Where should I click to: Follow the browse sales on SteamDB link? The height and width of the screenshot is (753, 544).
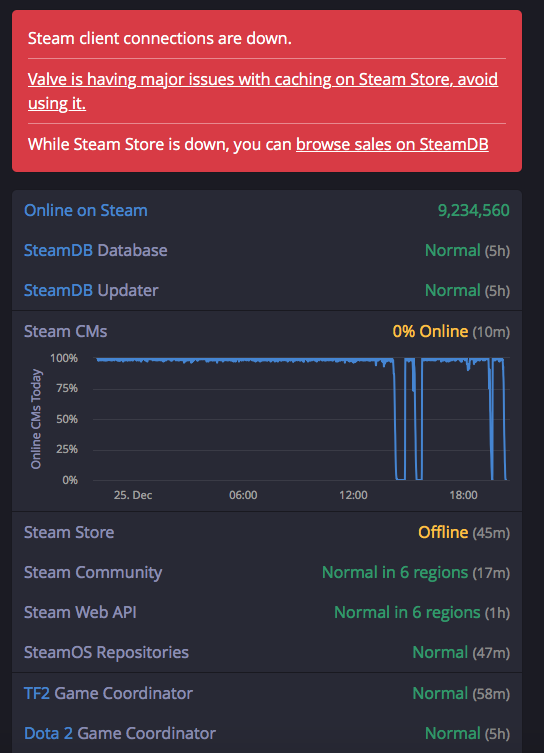coord(392,144)
